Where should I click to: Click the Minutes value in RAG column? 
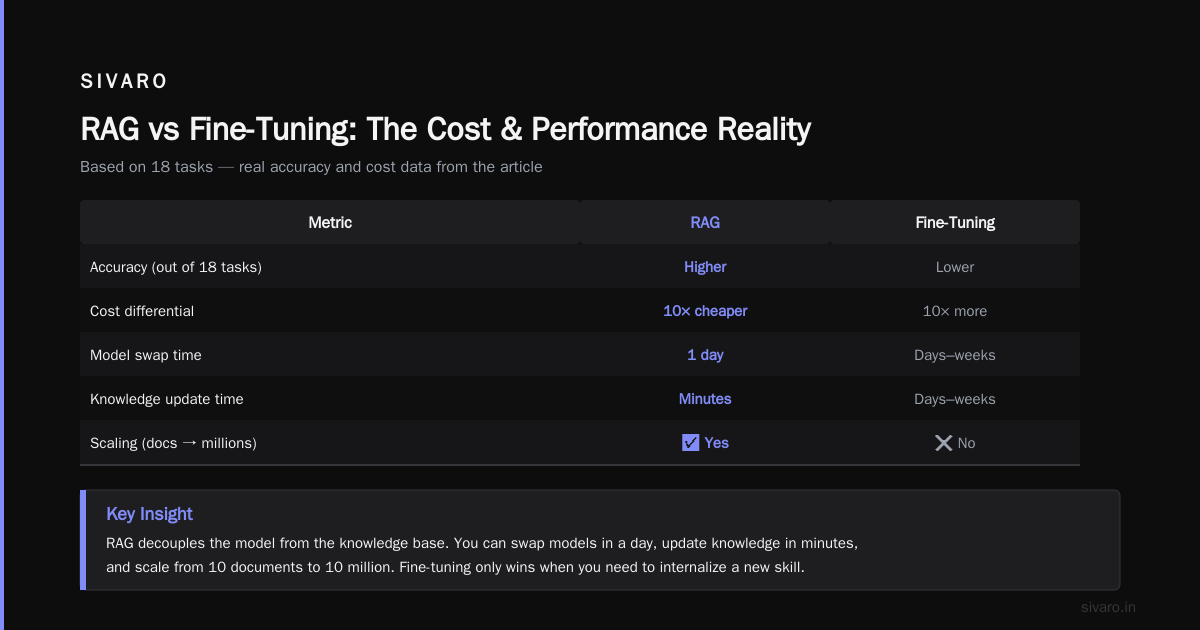(x=705, y=399)
